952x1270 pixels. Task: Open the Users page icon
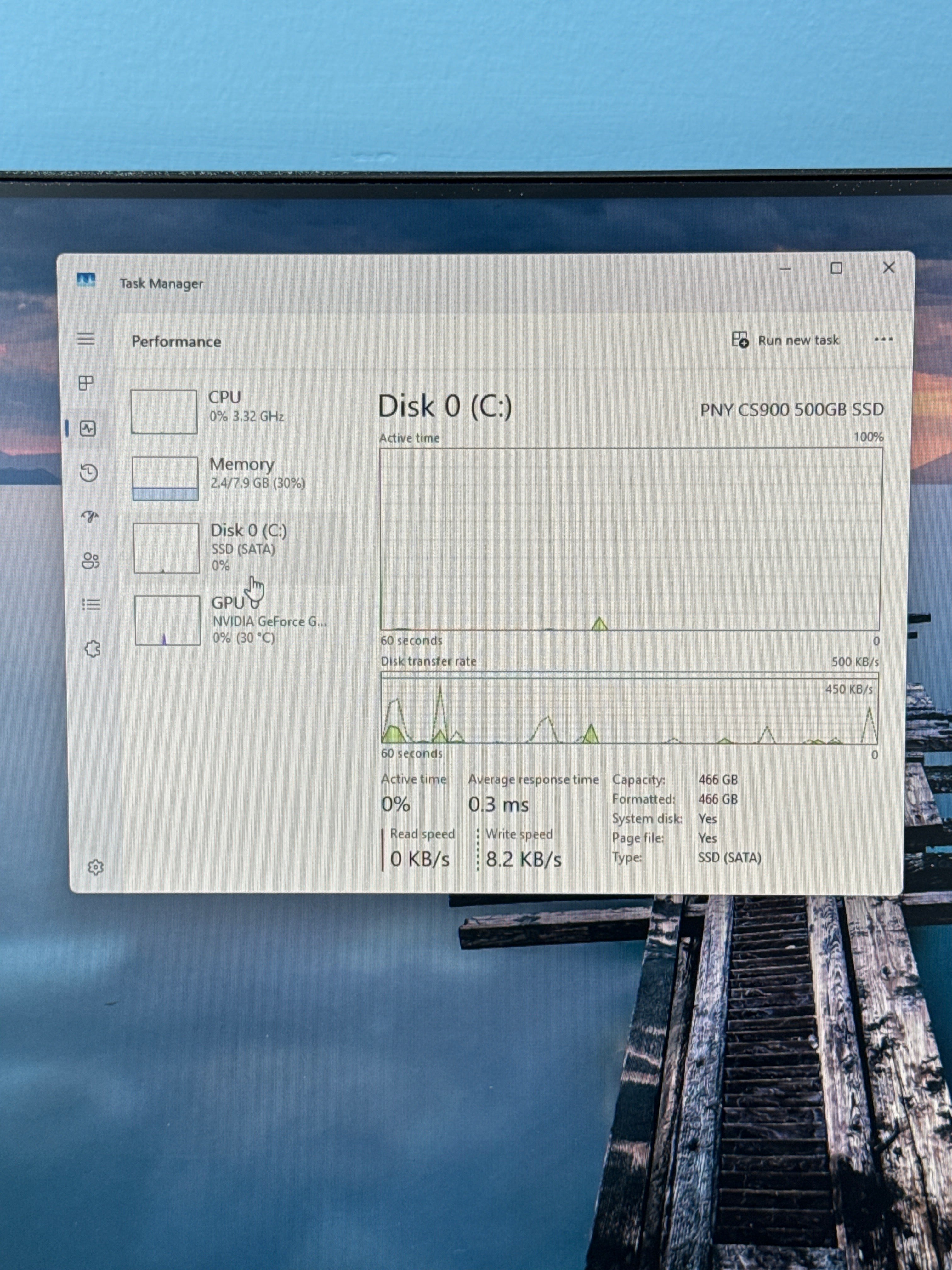coord(91,561)
